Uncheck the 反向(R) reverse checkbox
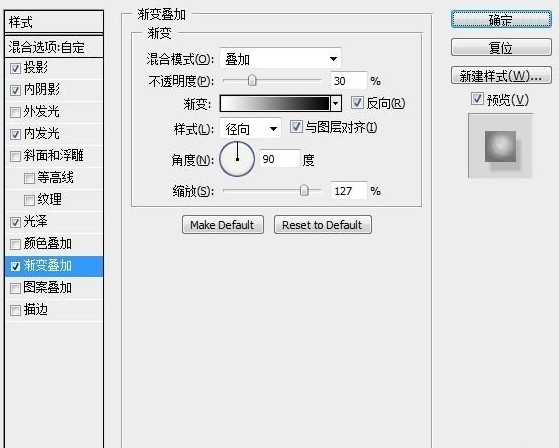 [357, 103]
